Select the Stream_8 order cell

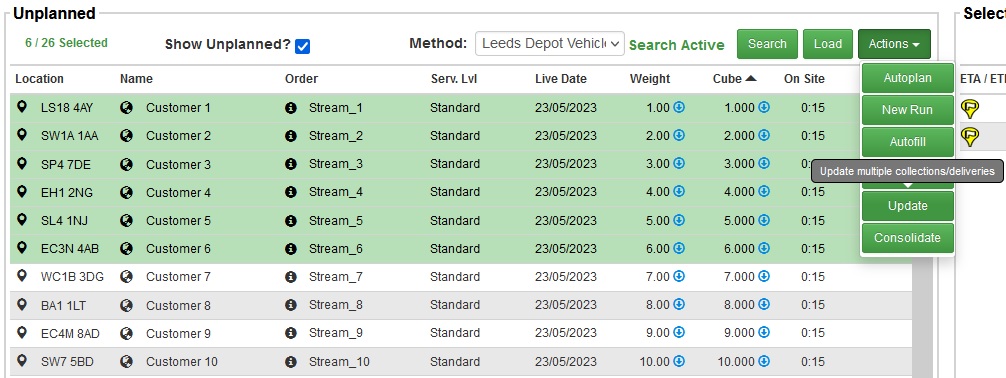336,305
